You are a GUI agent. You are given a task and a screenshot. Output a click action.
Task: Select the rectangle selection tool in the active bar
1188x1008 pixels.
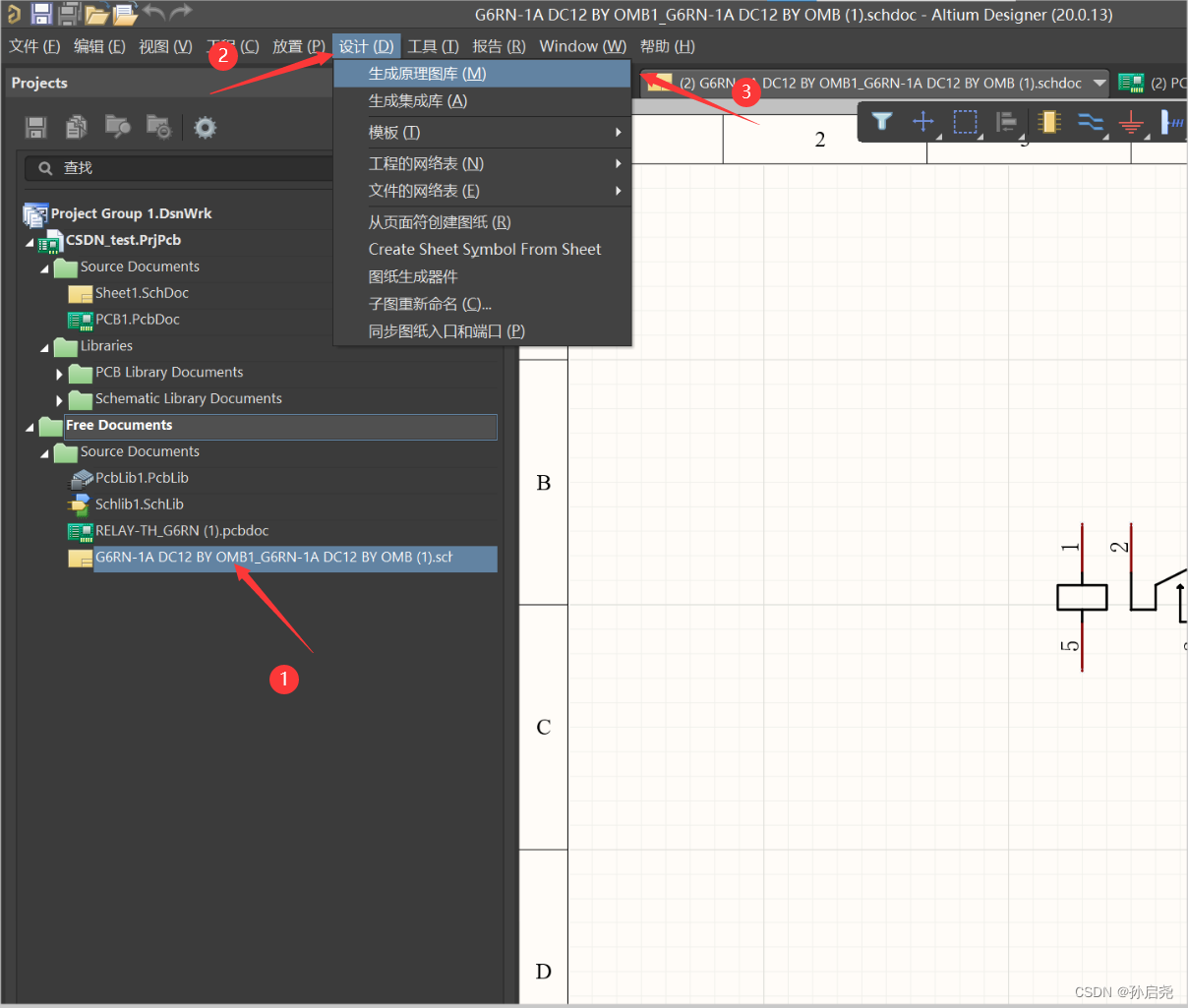[x=966, y=121]
